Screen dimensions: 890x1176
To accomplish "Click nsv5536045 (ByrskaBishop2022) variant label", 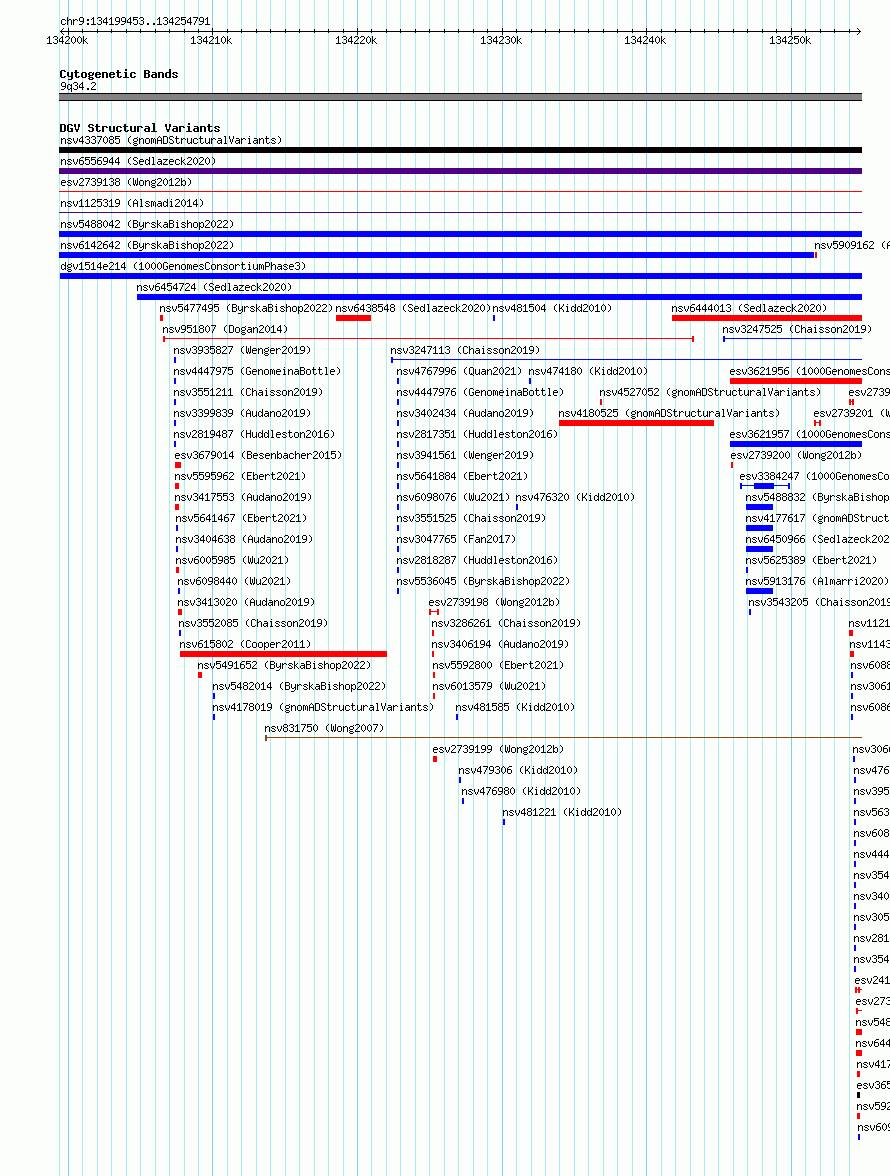I will (483, 581).
